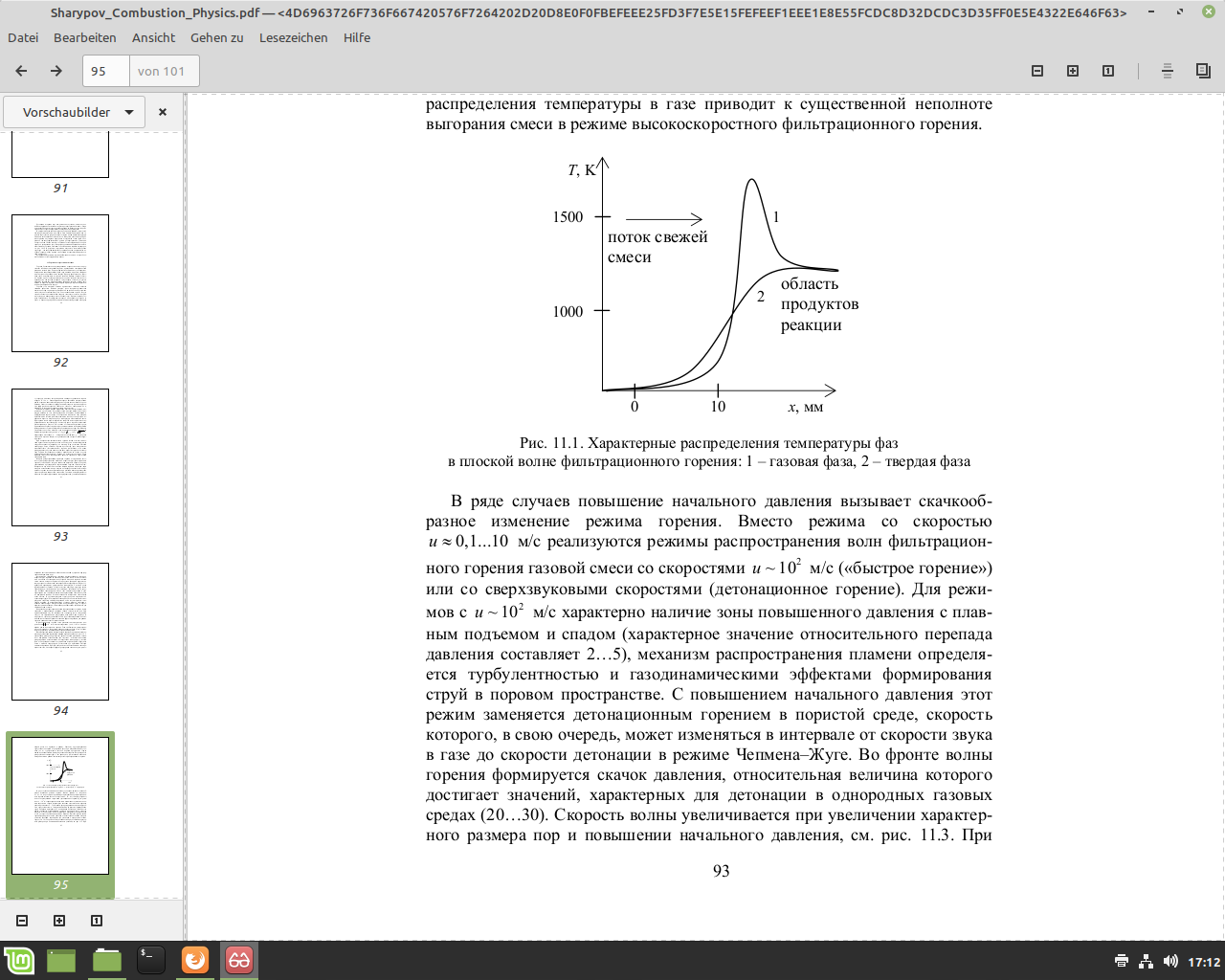Image resolution: width=1225 pixels, height=980 pixels.
Task: Click the clock showing 17:12
Action: (1204, 962)
